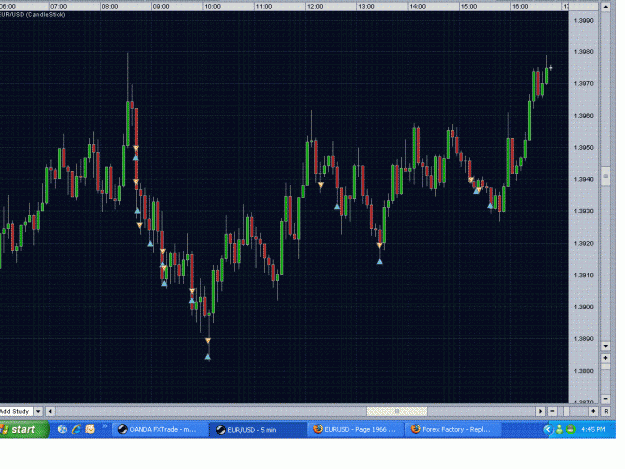Click the 1.3980 price axis label
The width and height of the screenshot is (625, 469).
pos(583,52)
